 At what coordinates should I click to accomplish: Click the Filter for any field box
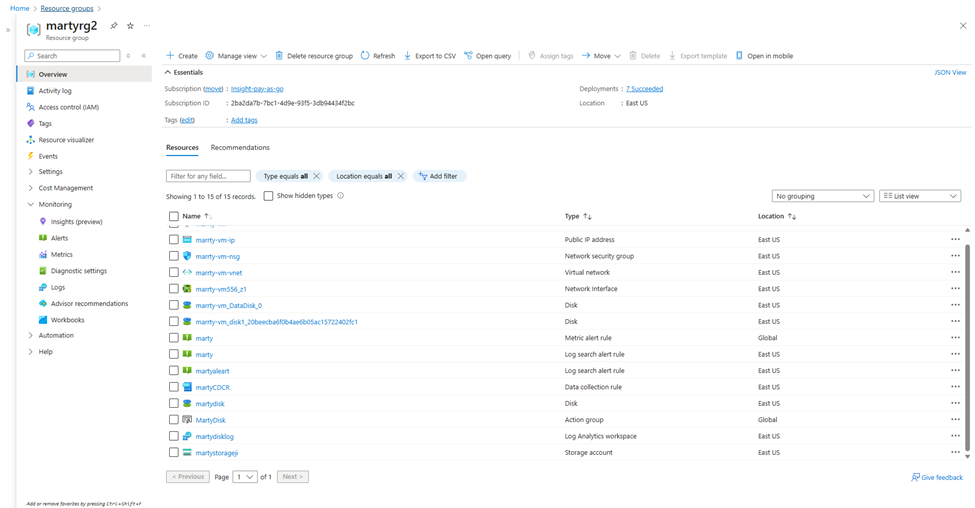208,176
